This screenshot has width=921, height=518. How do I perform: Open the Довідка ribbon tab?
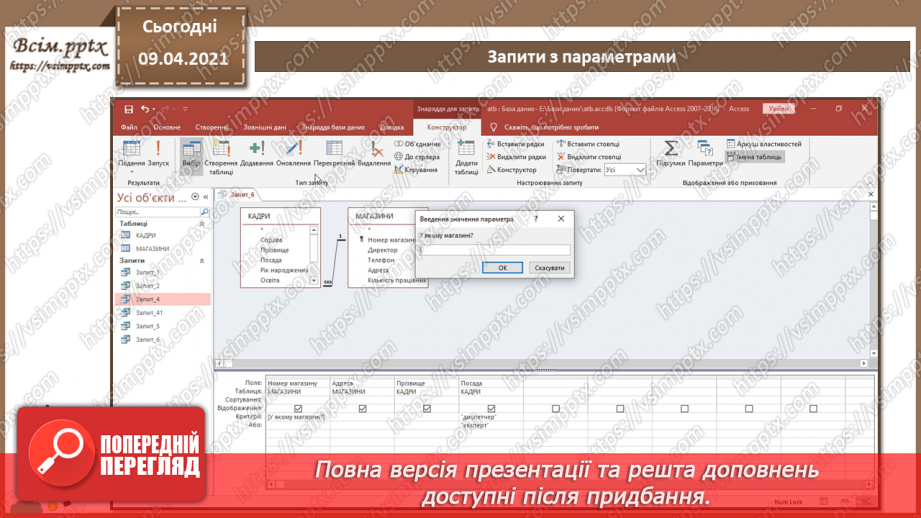(x=392, y=127)
